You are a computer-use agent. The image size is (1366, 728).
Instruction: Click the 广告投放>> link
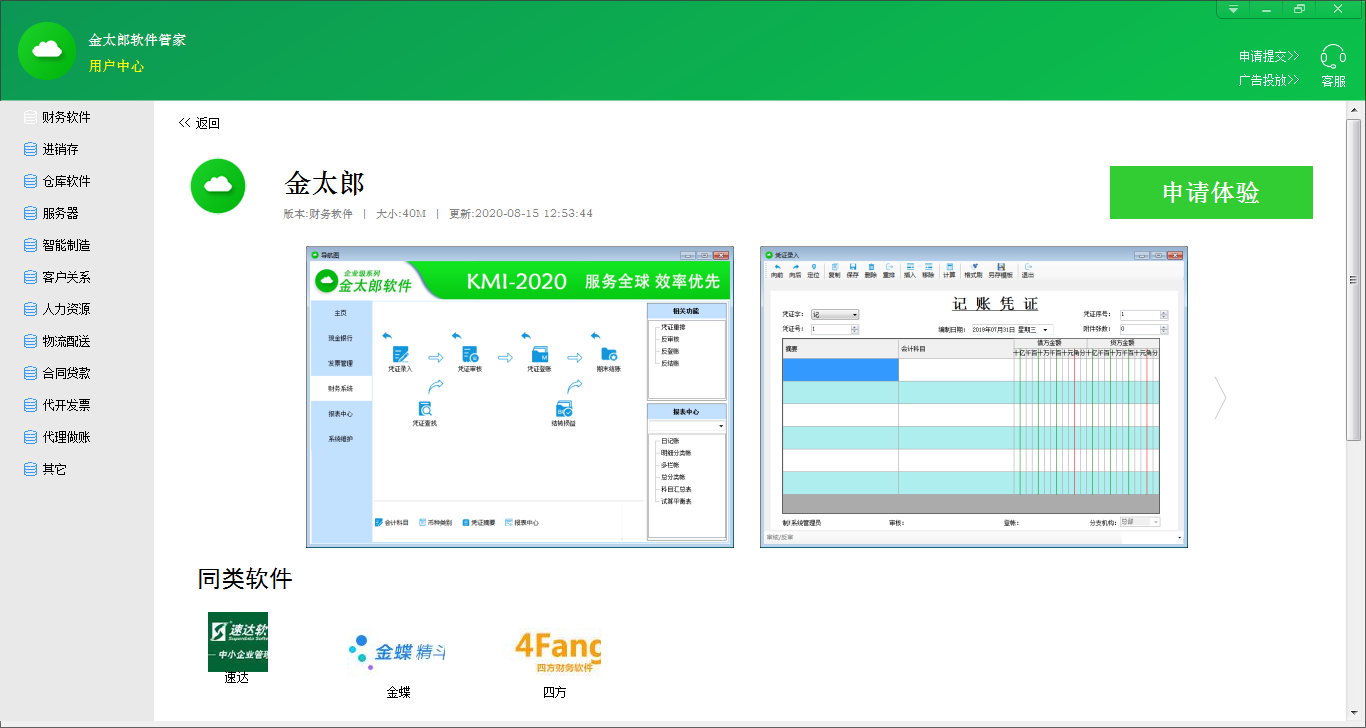[x=1269, y=80]
